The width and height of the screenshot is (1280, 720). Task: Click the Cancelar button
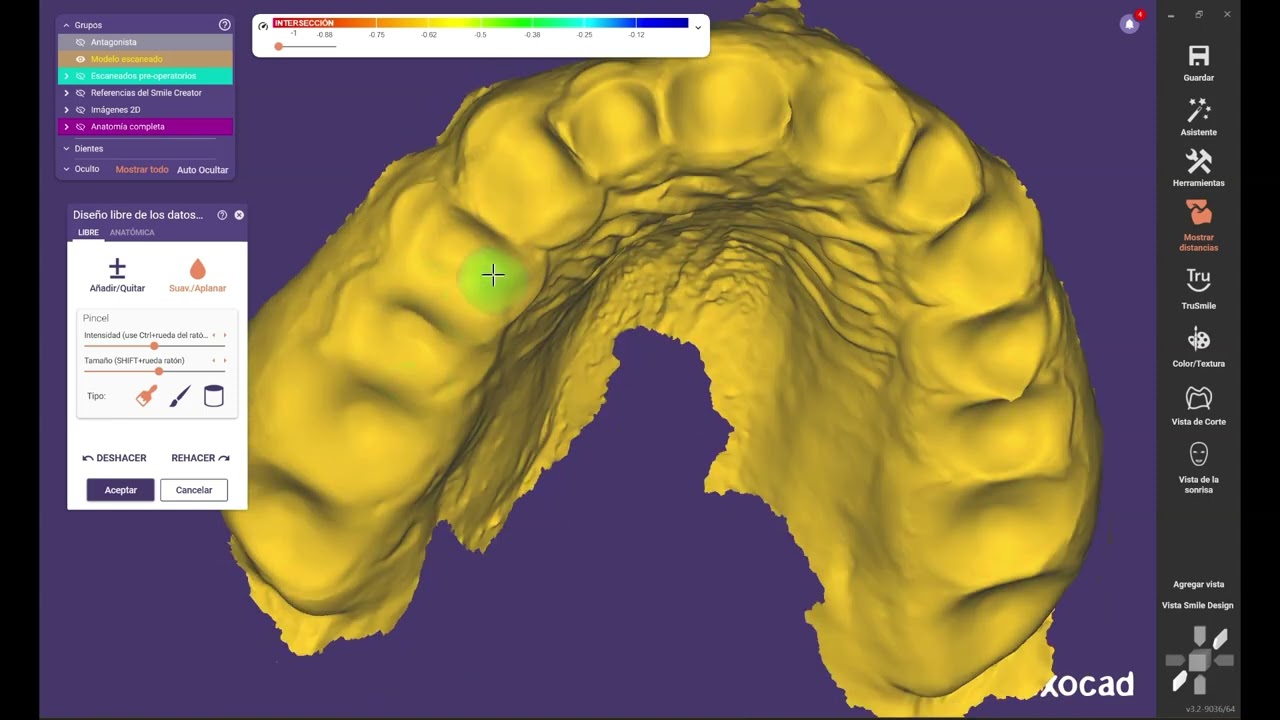pyautogui.click(x=194, y=490)
